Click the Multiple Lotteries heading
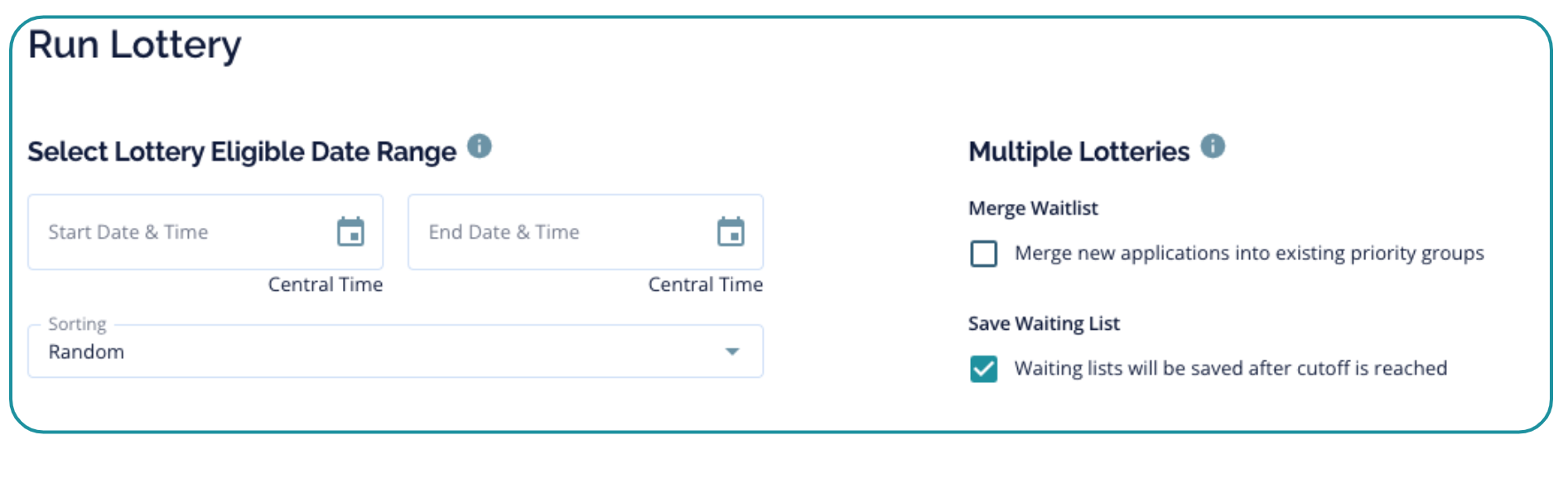The height and width of the screenshot is (493, 1568). (x=1078, y=152)
